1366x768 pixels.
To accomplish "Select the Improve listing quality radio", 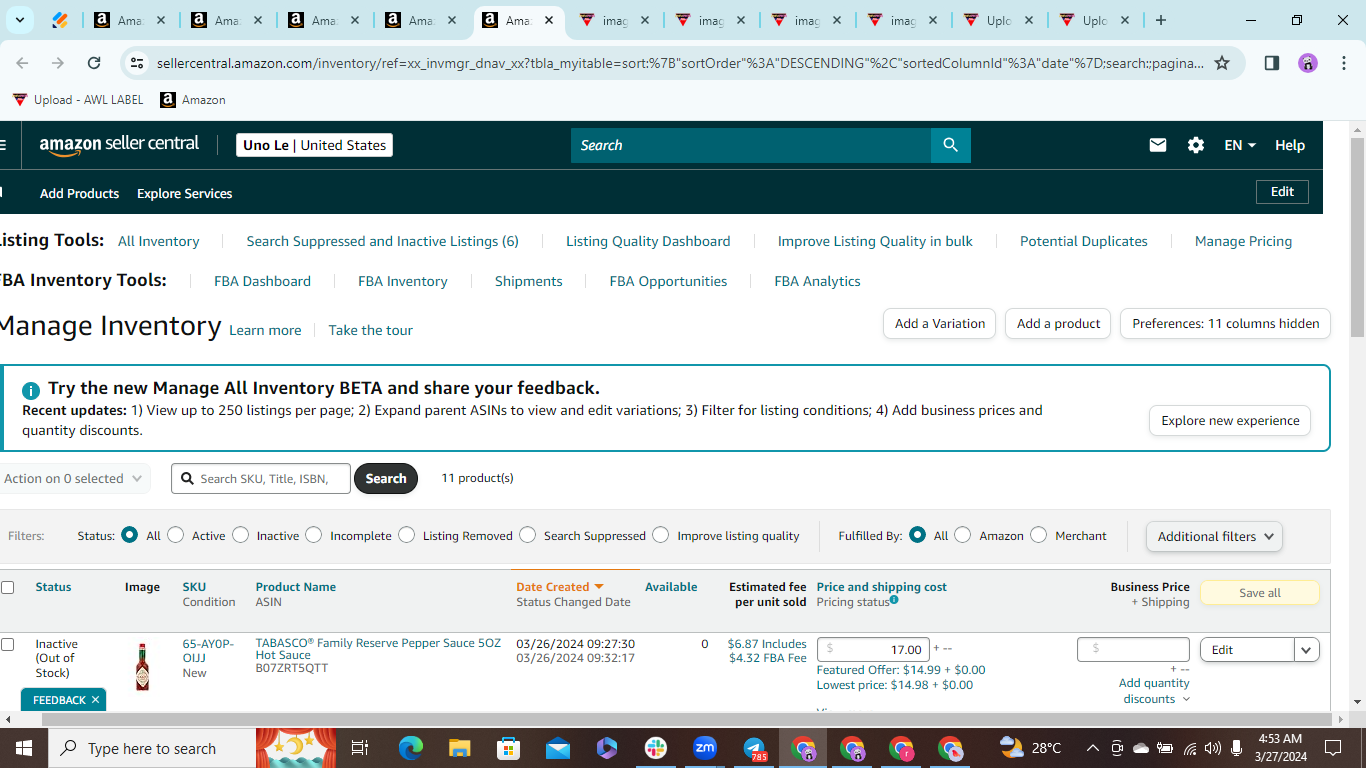I will 661,535.
